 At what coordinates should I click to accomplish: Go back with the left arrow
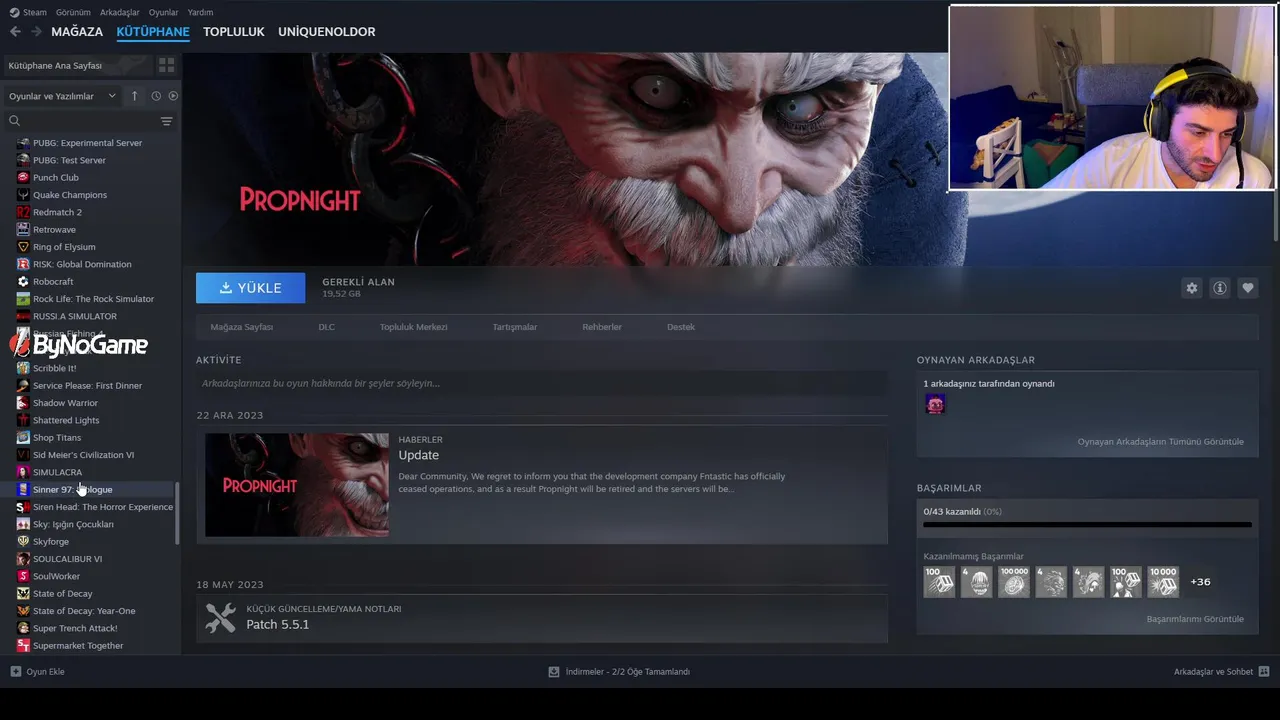(15, 32)
